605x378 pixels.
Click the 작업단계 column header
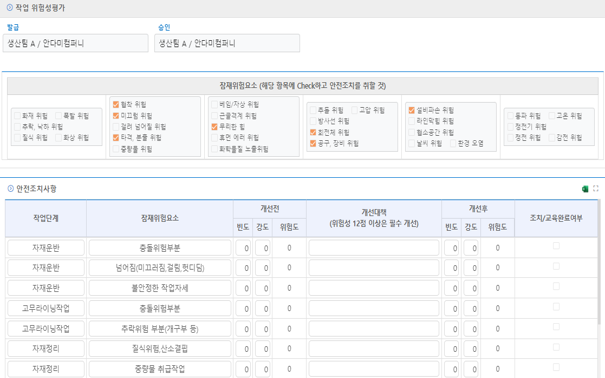point(46,218)
